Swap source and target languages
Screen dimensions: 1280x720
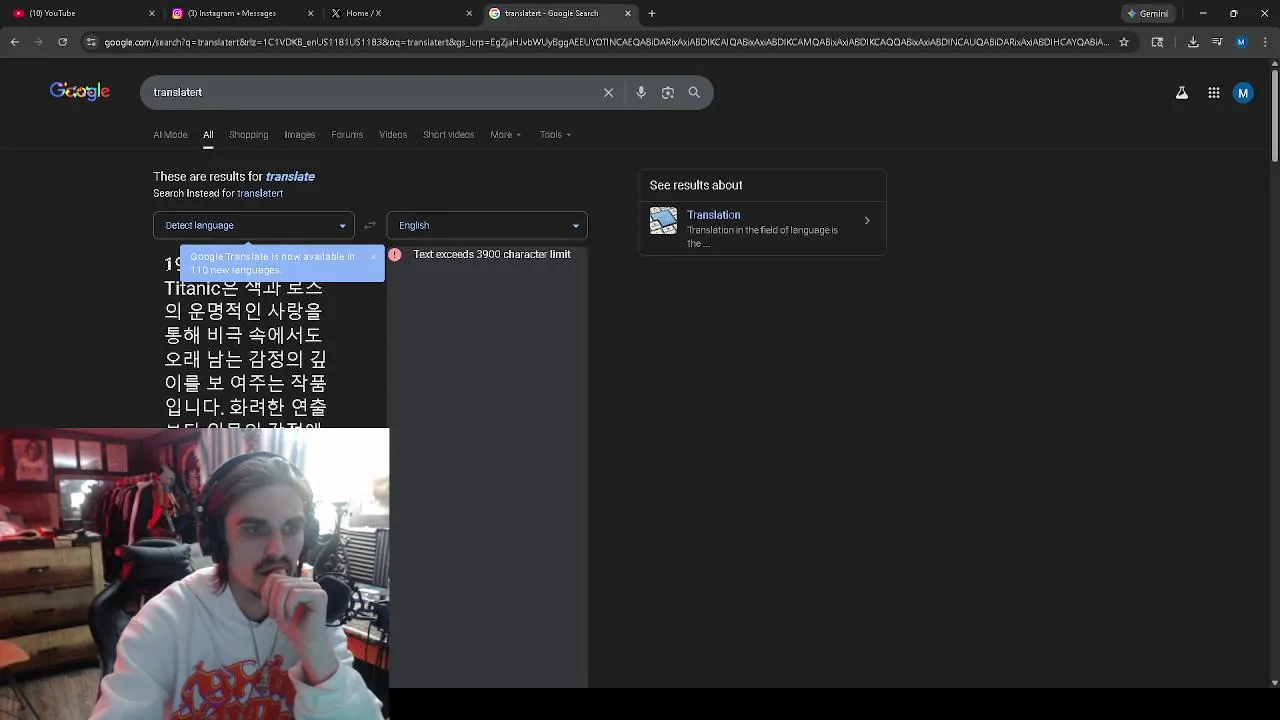[x=370, y=225]
